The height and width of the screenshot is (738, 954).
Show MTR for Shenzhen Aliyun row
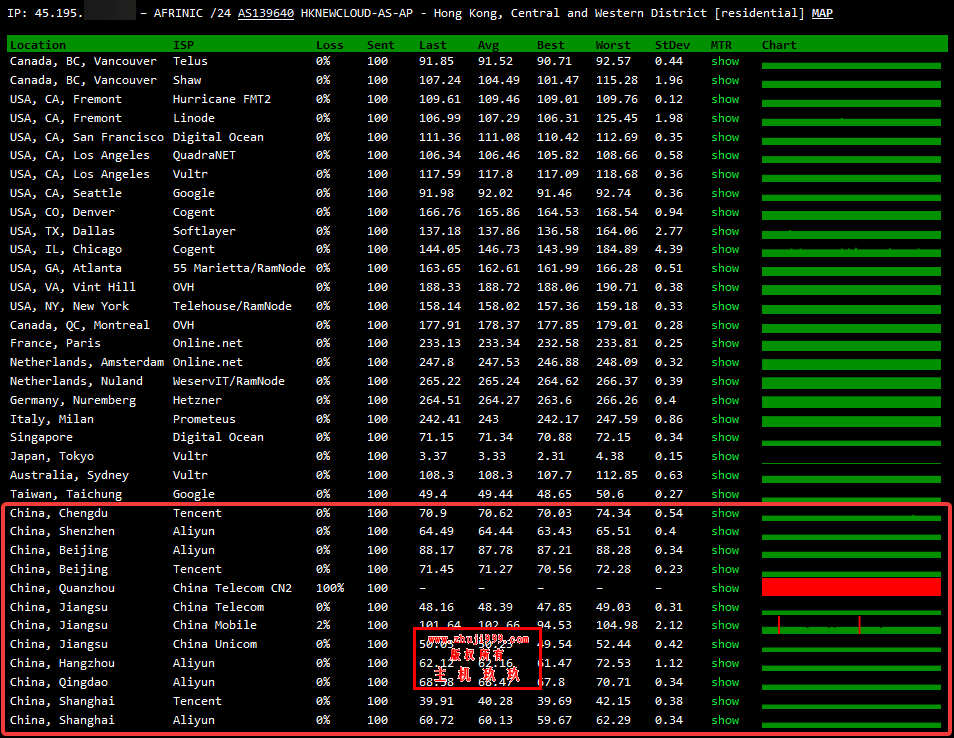pos(725,531)
